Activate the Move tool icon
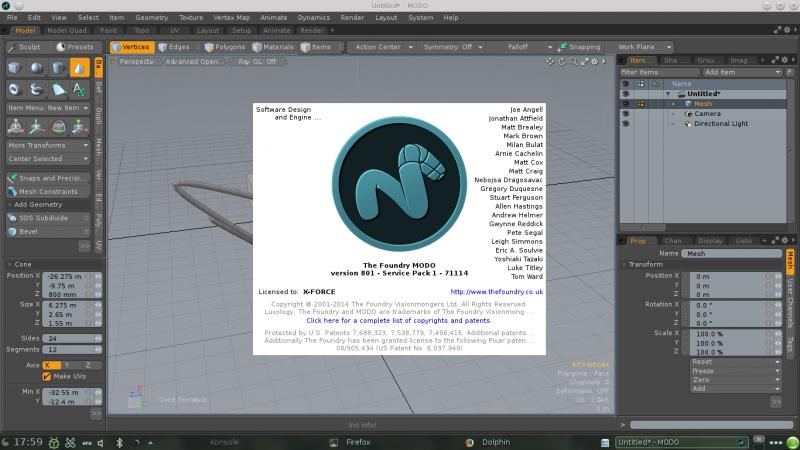This screenshot has width=800, height=450. 37,127
